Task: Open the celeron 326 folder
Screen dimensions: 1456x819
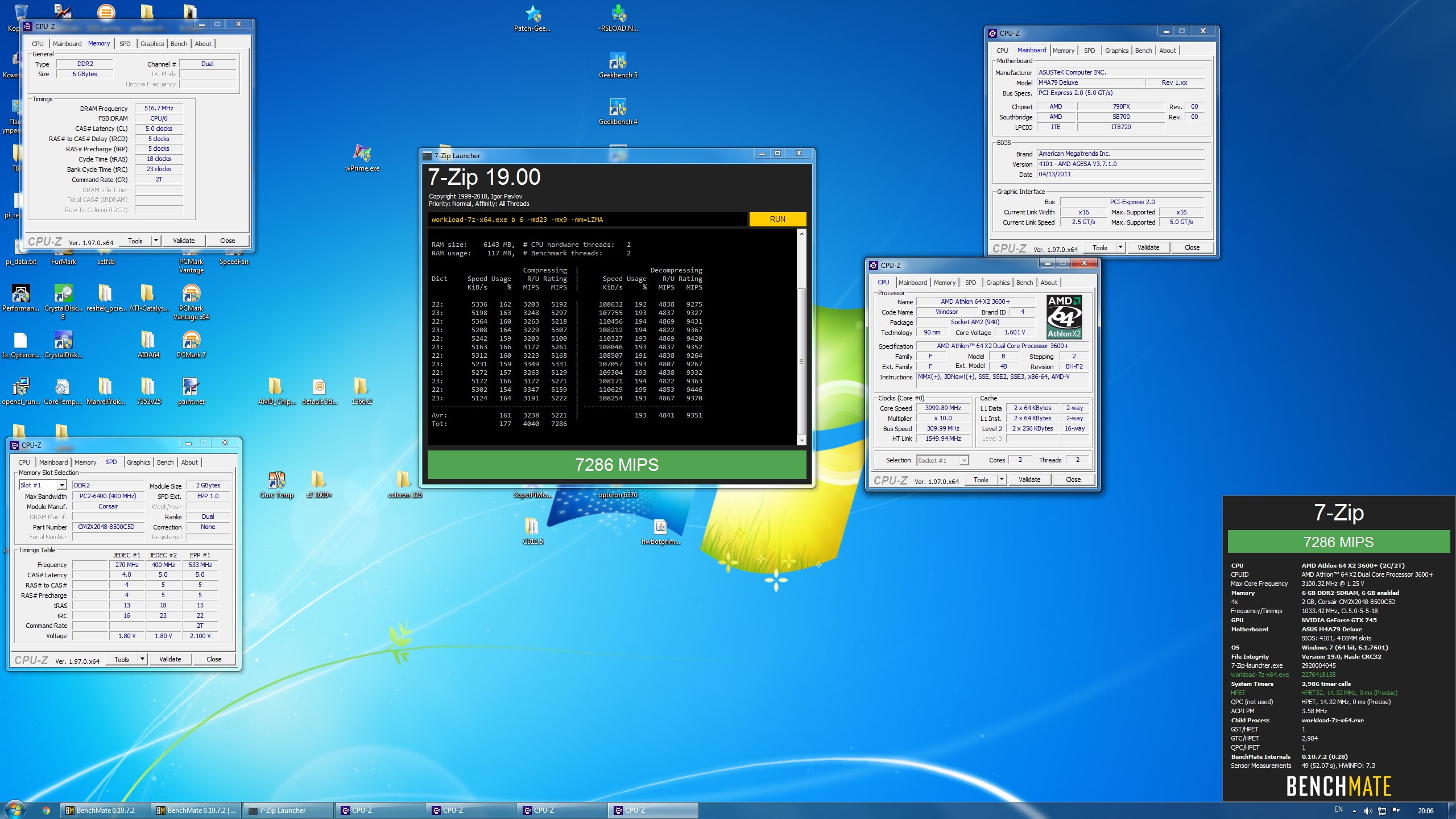Action: (404, 485)
